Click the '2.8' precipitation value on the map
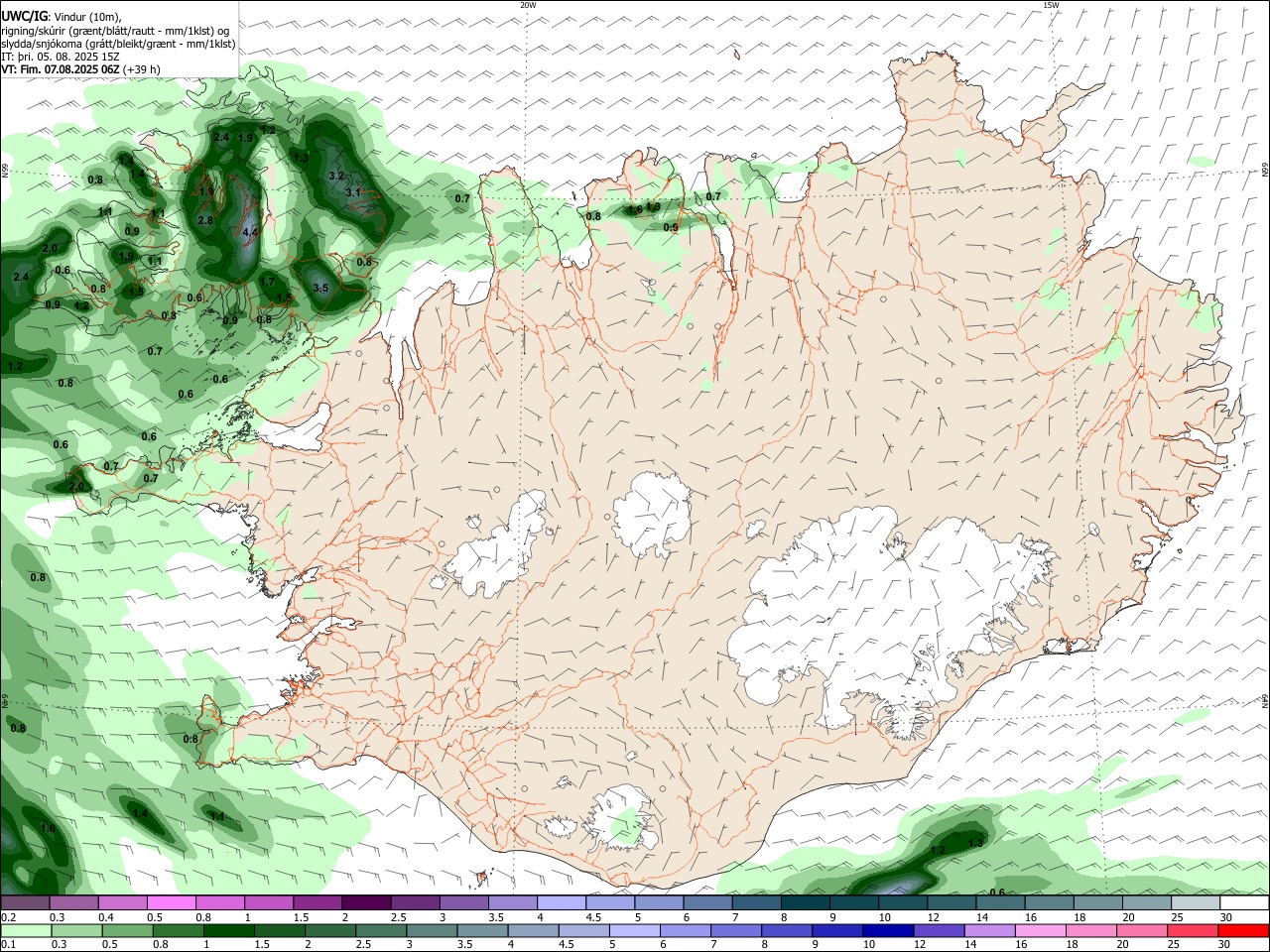The width and height of the screenshot is (1270, 952). (205, 220)
